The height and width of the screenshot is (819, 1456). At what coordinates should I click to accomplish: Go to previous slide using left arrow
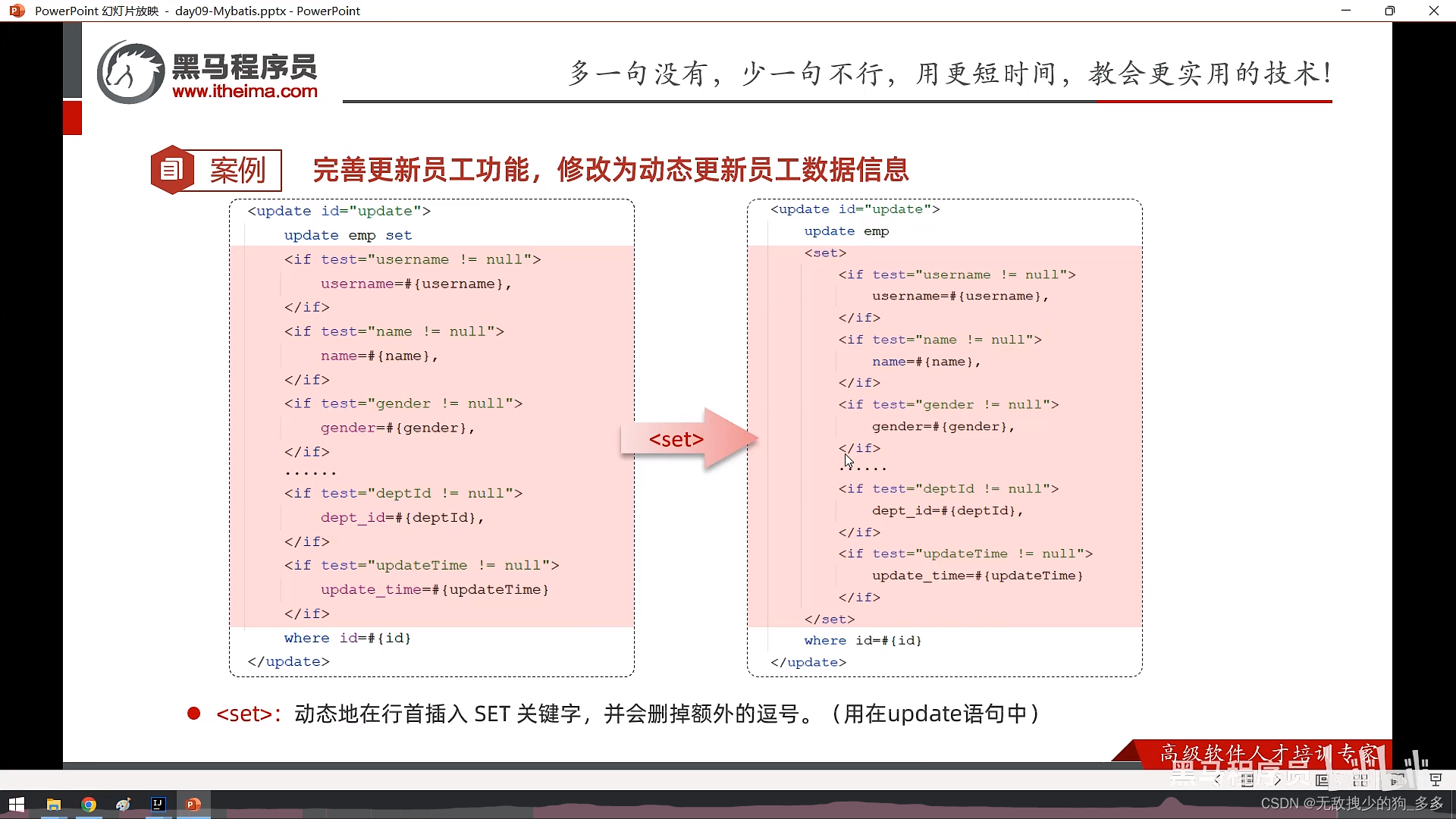coord(1217,780)
